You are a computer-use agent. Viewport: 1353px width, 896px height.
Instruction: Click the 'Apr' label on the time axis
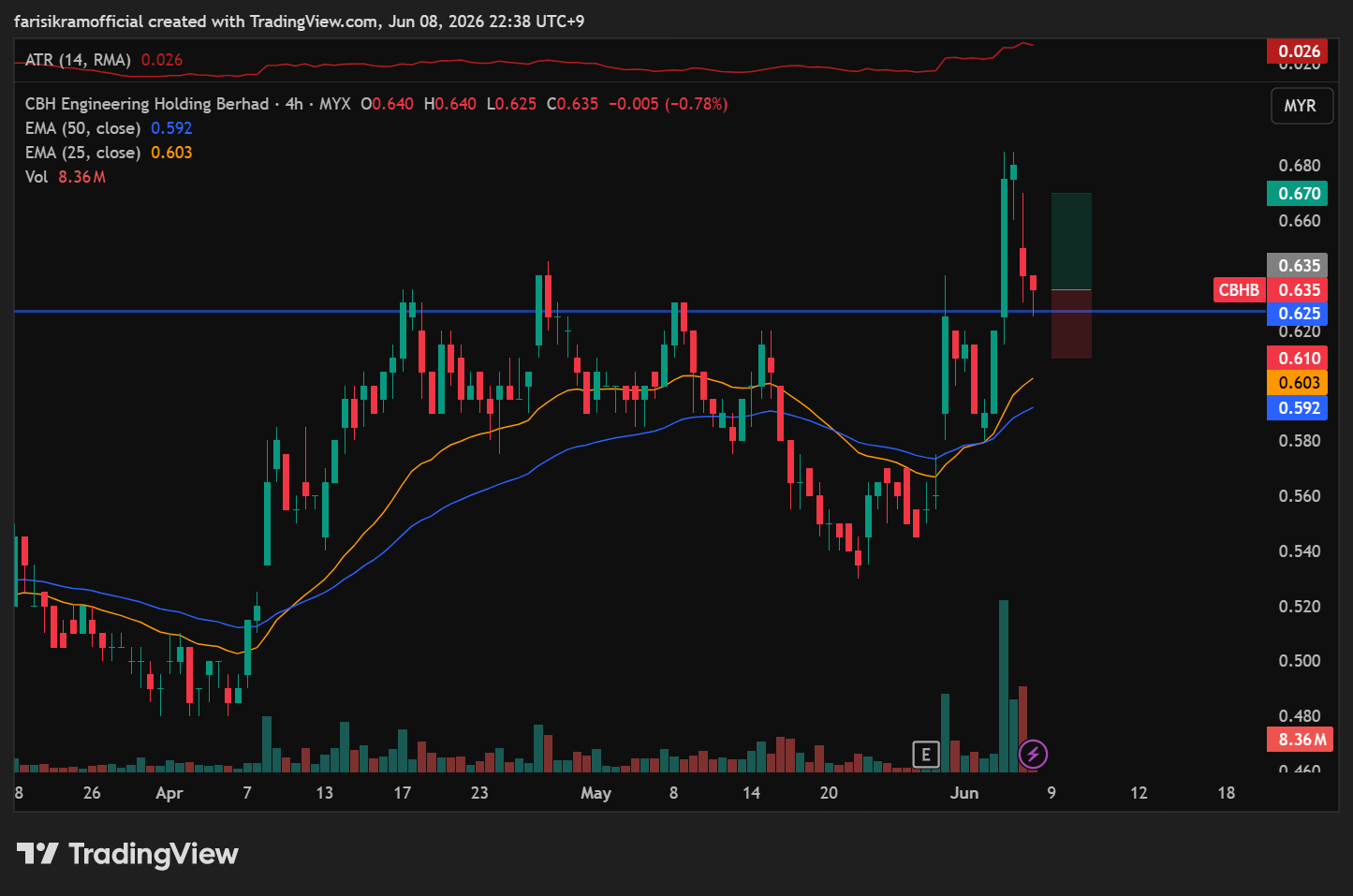169,793
